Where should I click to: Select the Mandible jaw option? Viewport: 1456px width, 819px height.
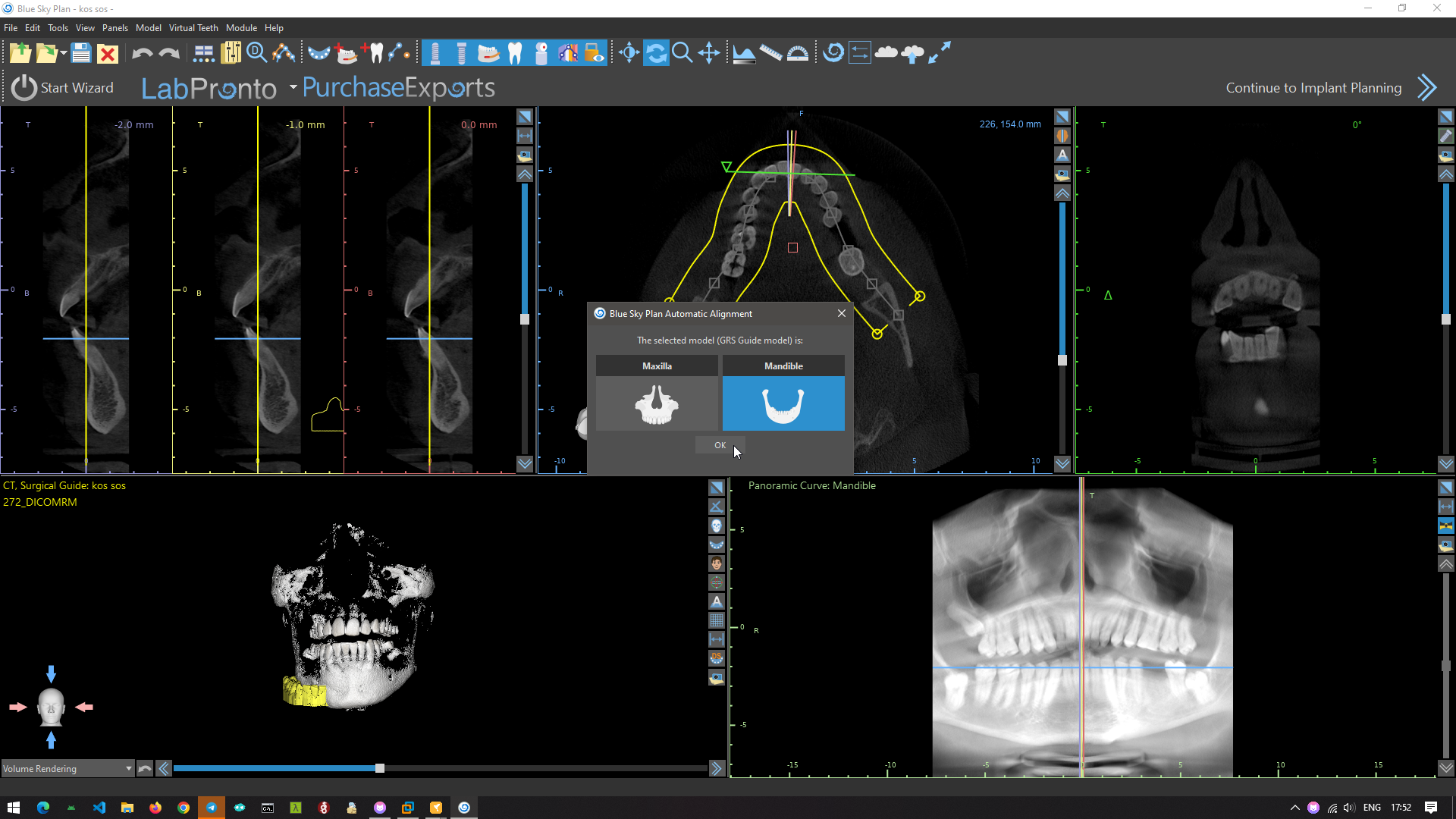pos(783,403)
